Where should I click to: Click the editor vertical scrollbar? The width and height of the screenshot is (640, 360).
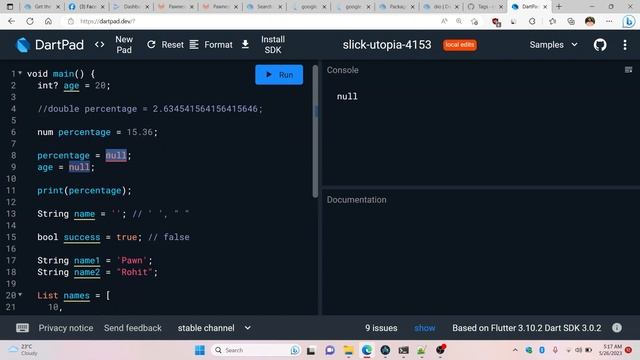[x=315, y=131]
